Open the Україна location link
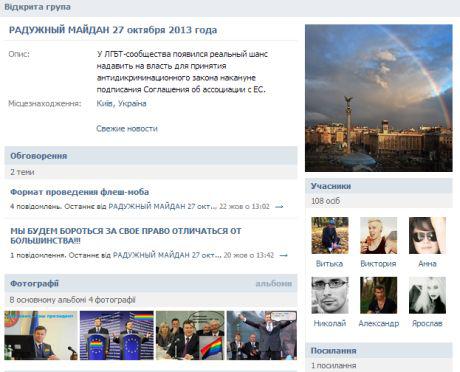 (132, 103)
